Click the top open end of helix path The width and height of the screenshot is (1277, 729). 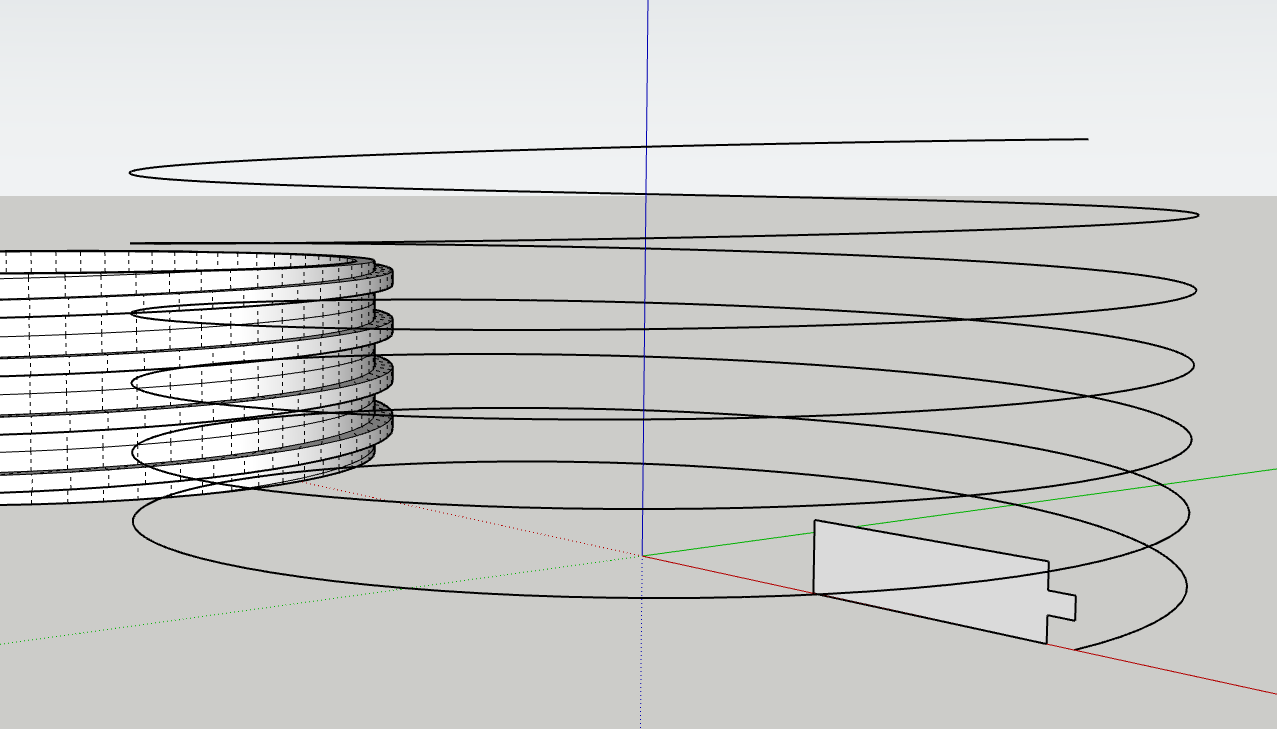pyautogui.click(x=1086, y=139)
